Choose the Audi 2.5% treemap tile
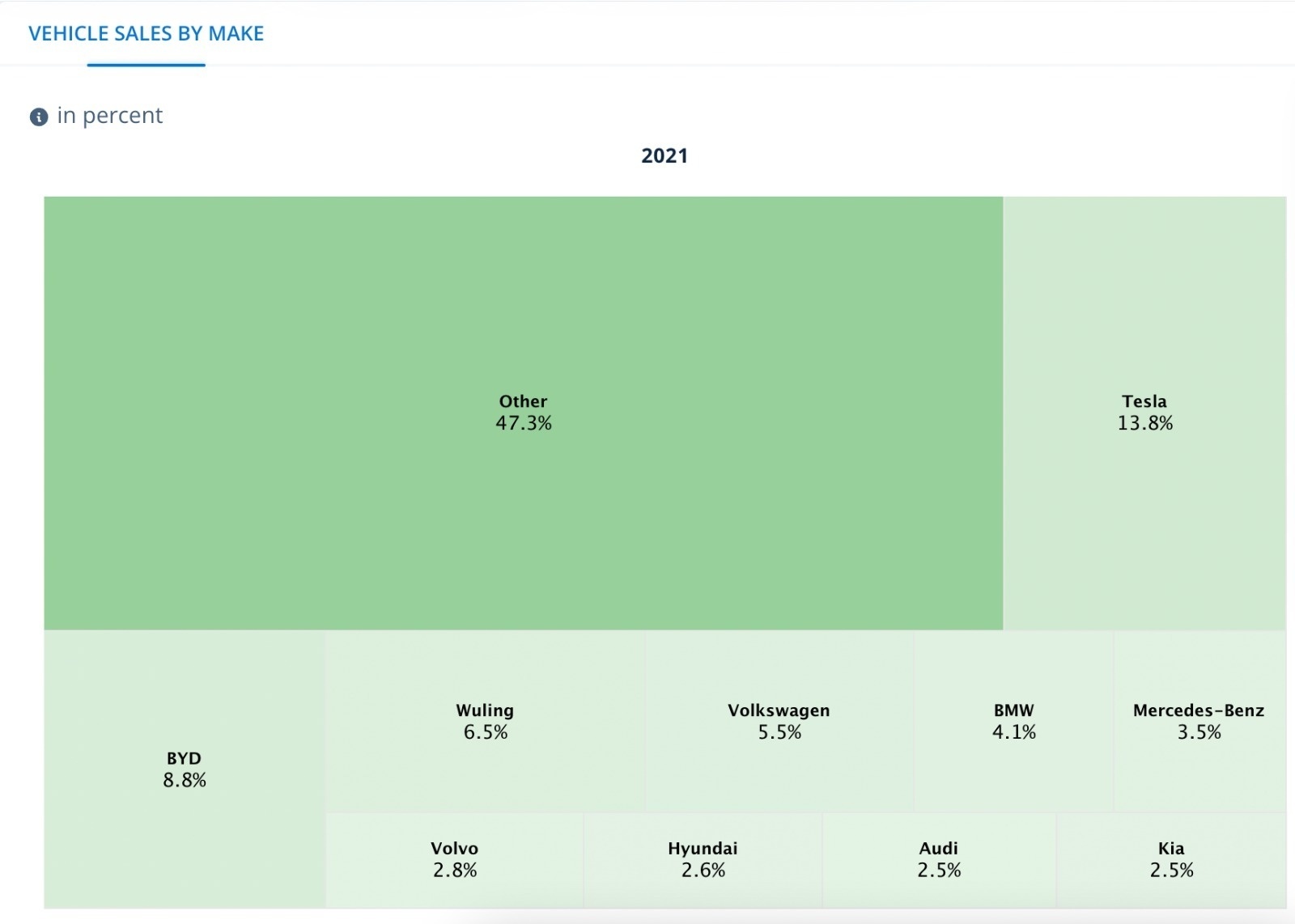 (939, 860)
